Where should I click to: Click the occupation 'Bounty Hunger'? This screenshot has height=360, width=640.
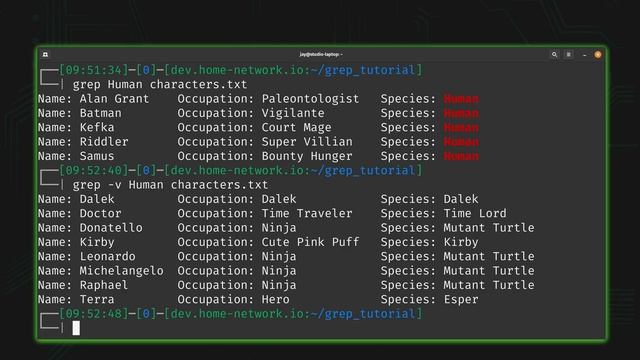(x=307, y=156)
